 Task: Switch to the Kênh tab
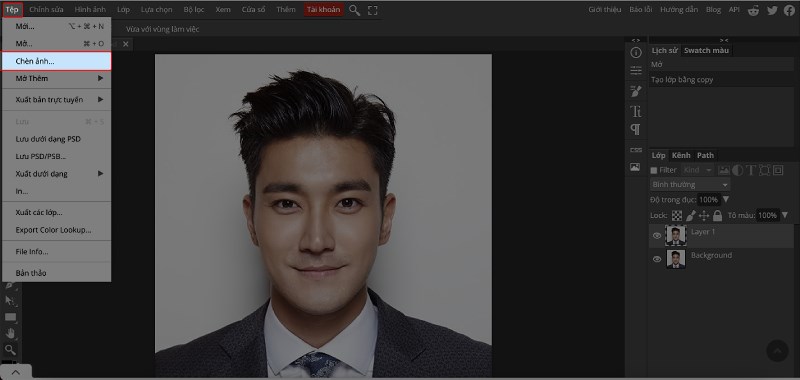click(681, 155)
